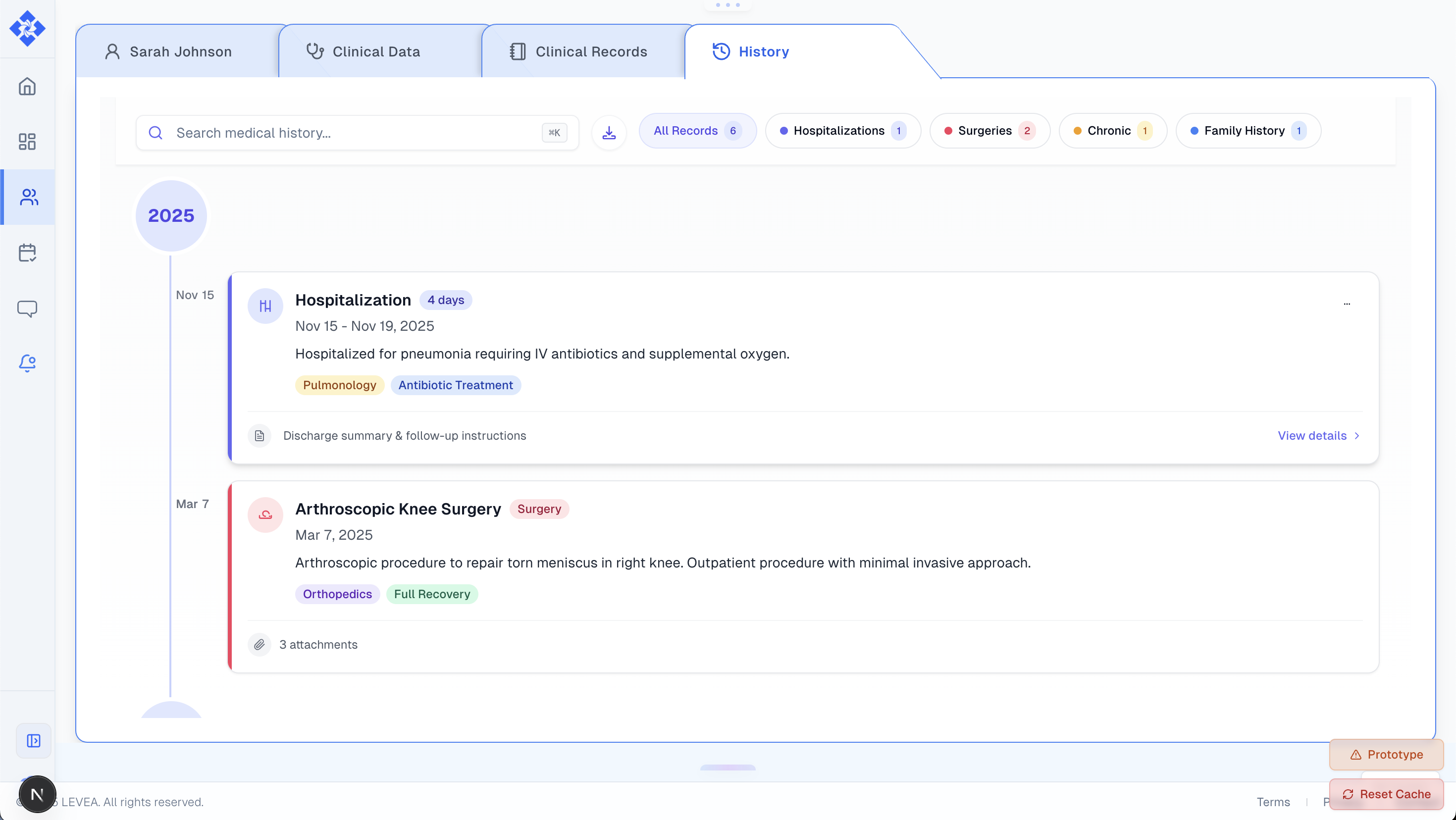This screenshot has width=1456, height=820.
Task: Open the messages chat sidebar icon
Action: pos(27,308)
